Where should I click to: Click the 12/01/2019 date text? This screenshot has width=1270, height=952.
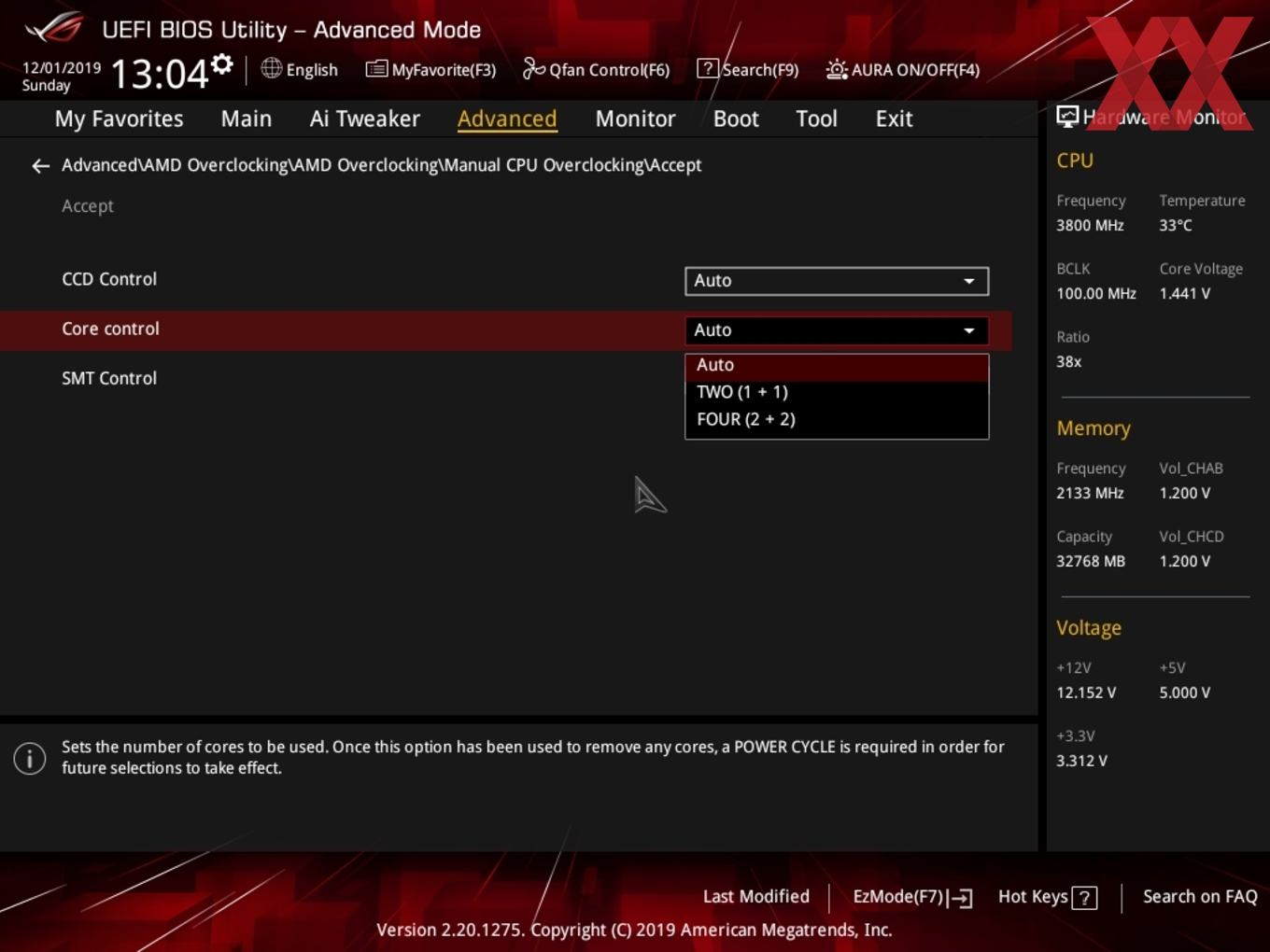click(62, 68)
